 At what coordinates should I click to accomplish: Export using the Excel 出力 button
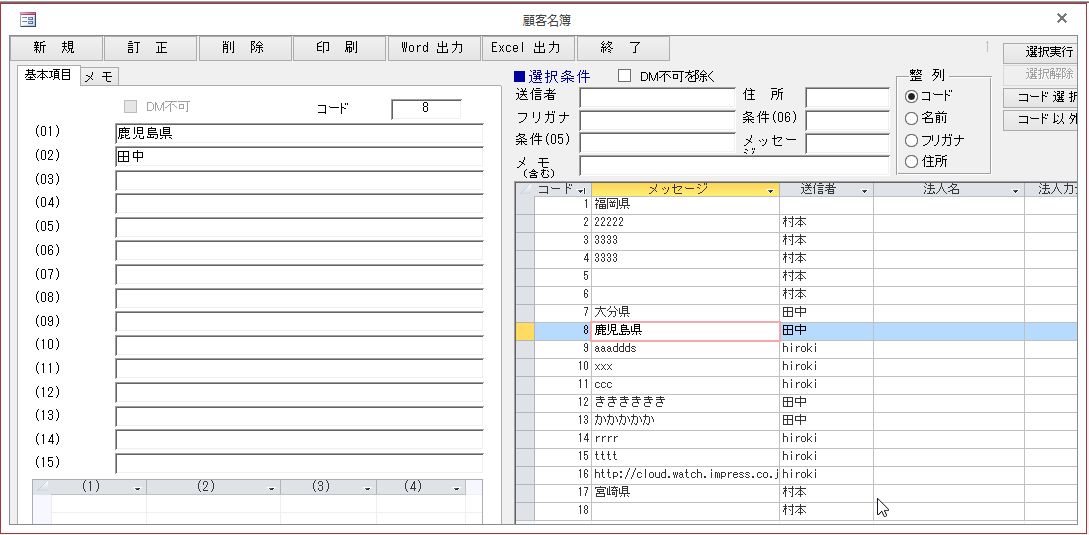click(526, 48)
